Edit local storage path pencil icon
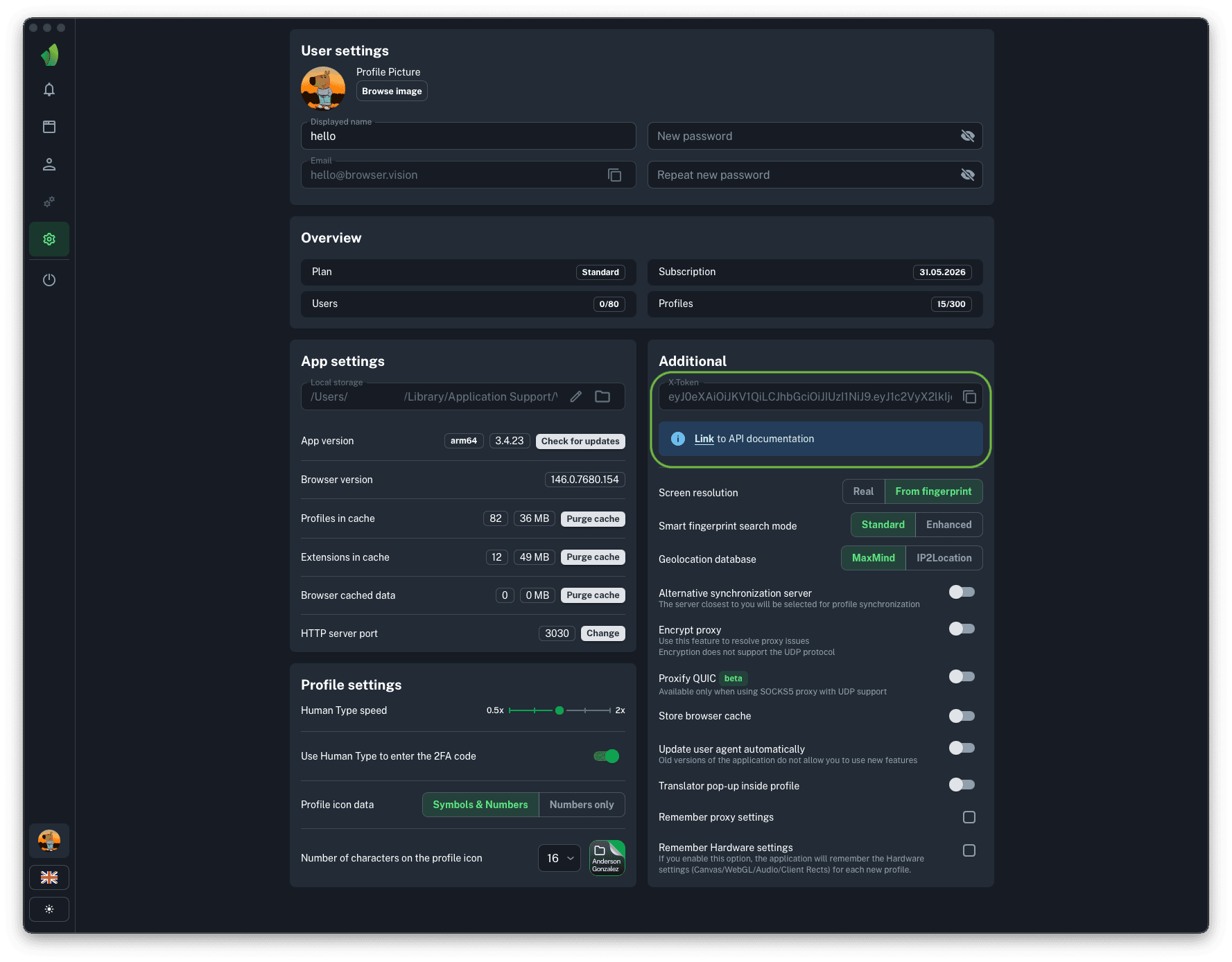Screen dimensions: 1232x962 (x=576, y=397)
